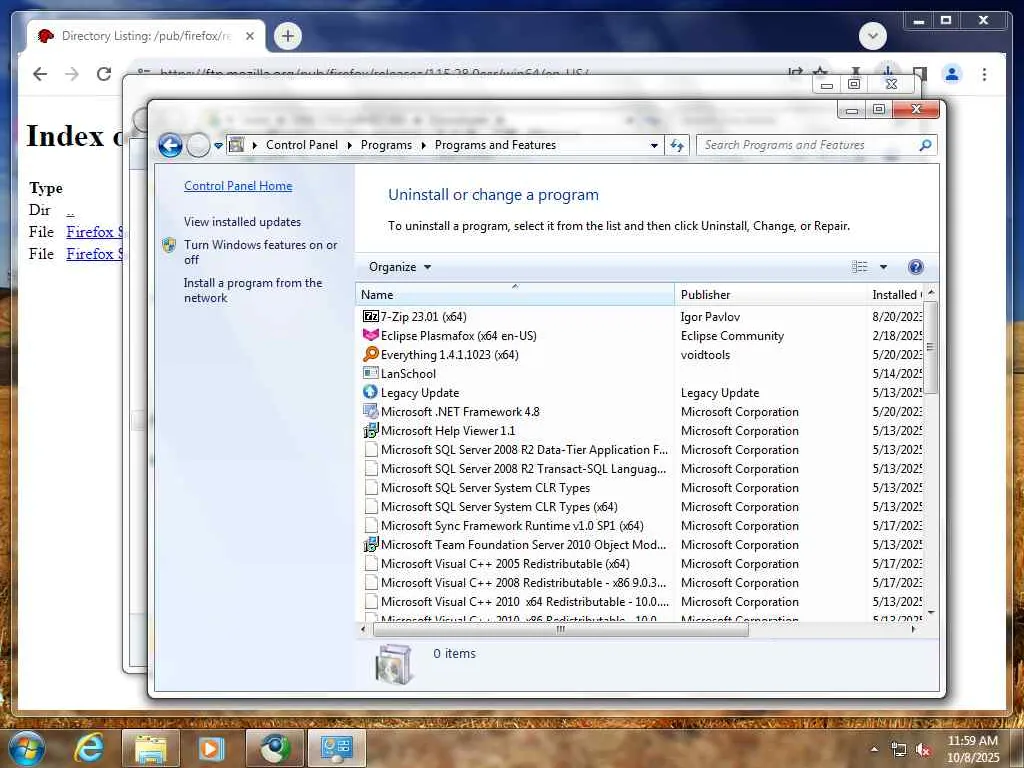The height and width of the screenshot is (768, 1024).
Task: Sort list by Publisher column
Action: coord(771,295)
